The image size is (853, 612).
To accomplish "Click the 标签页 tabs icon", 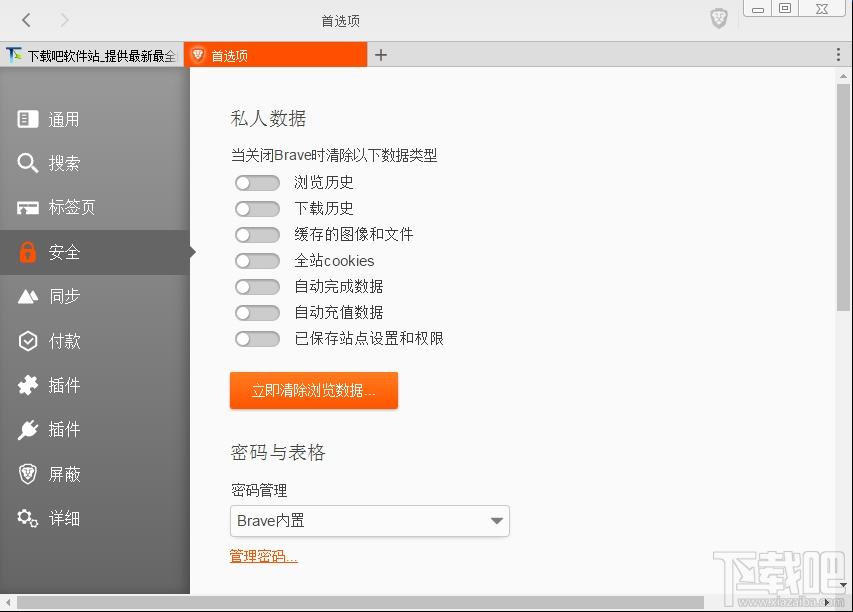I will (28, 207).
